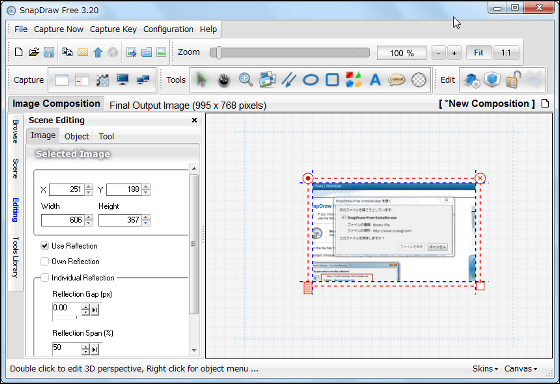Click the Y position spinner arrows
Image resolution: width=560 pixels, height=384 pixels.
146,189
